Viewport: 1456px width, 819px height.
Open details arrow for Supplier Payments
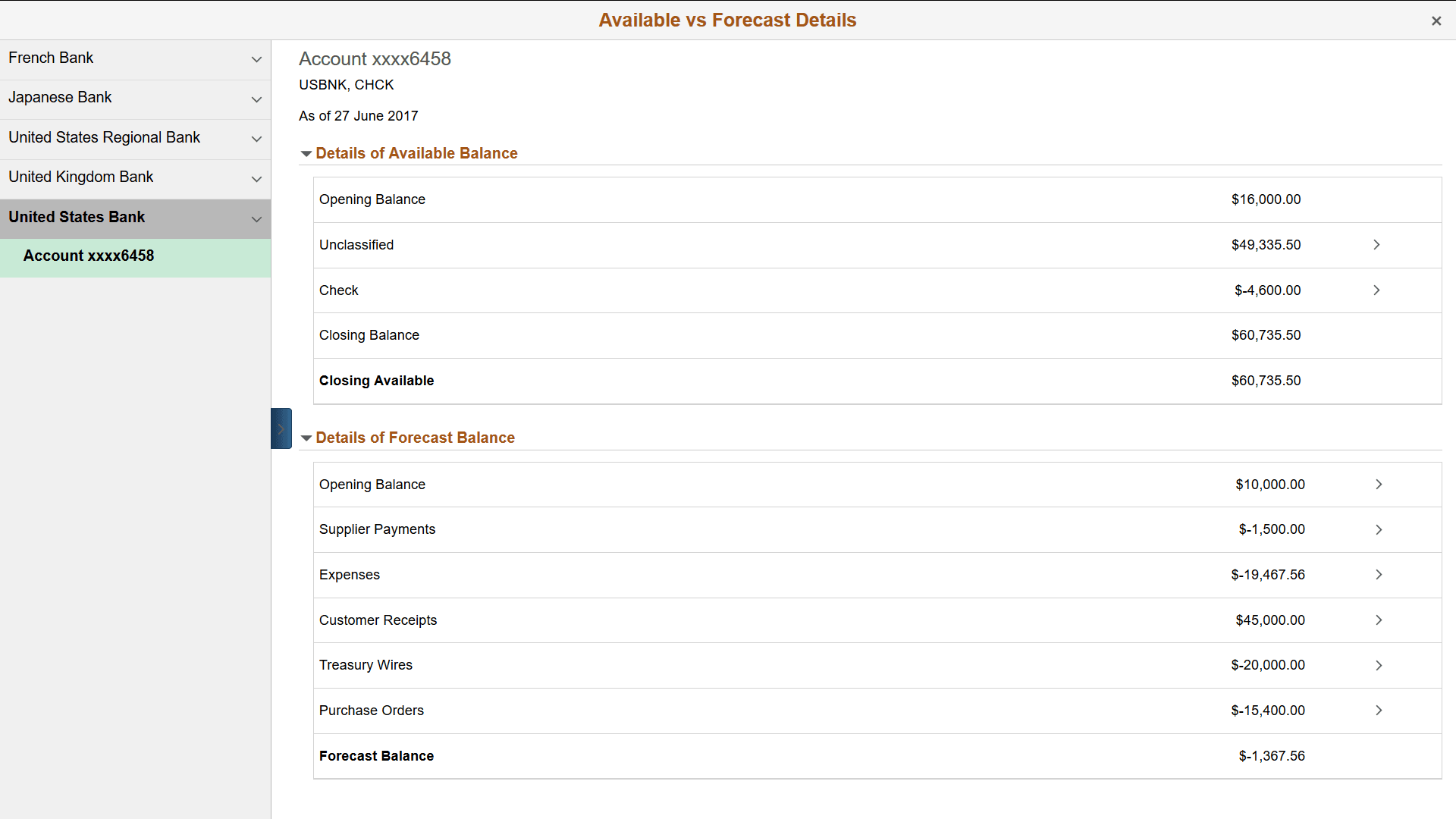click(1378, 529)
